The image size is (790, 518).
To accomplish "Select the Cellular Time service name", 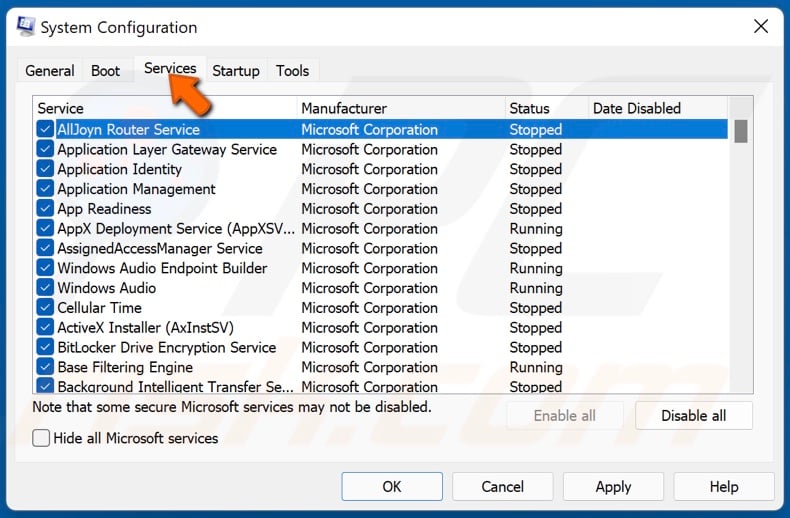I will [99, 307].
